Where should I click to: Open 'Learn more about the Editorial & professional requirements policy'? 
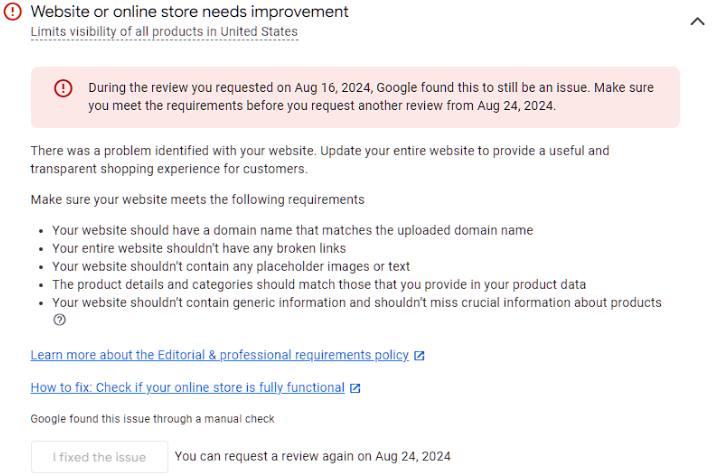click(220, 355)
